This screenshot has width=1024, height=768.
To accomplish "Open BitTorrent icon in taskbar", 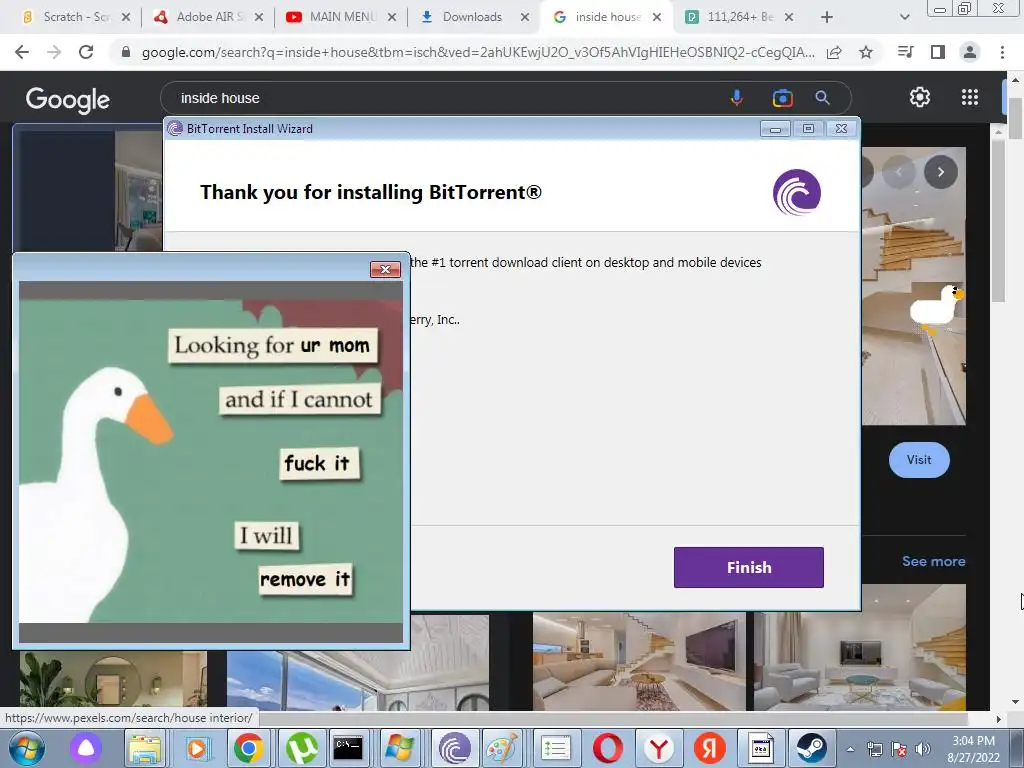I will [x=455, y=748].
